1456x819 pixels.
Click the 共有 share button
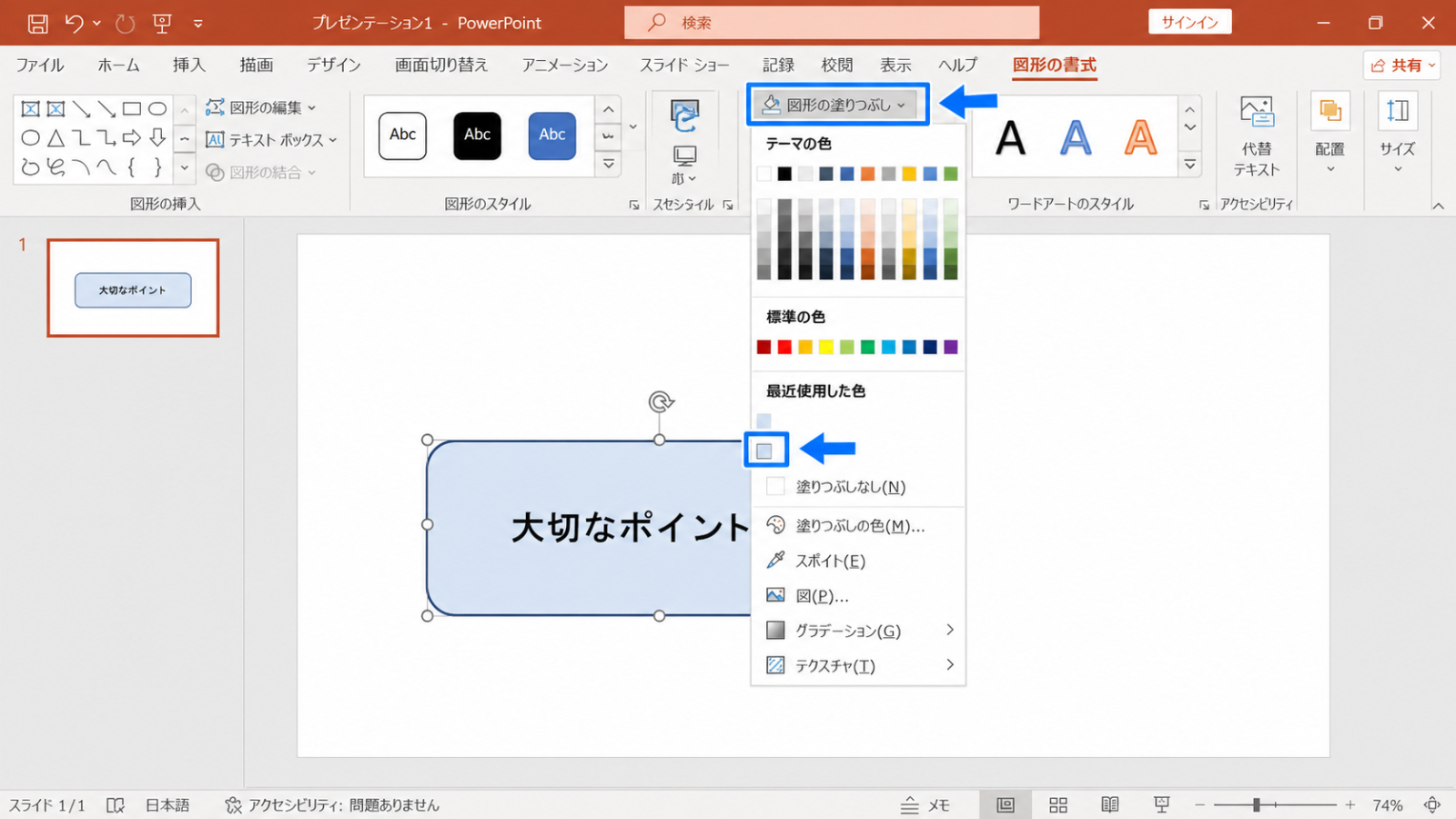1402,66
